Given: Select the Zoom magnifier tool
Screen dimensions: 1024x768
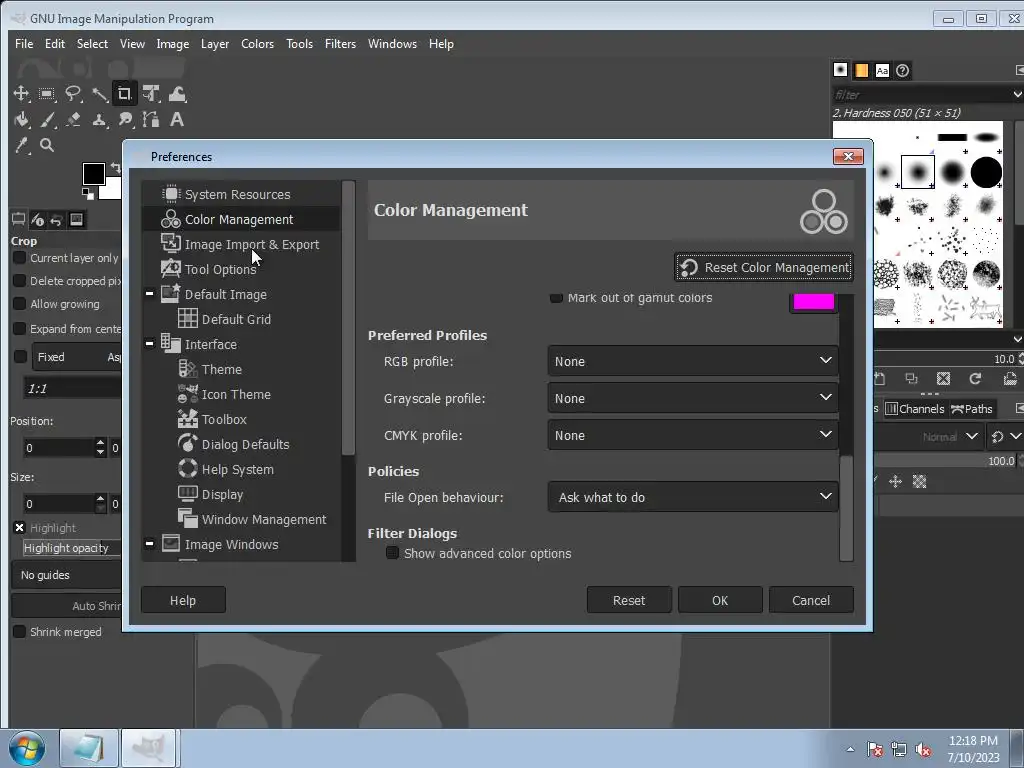Looking at the screenshot, I should (x=46, y=145).
